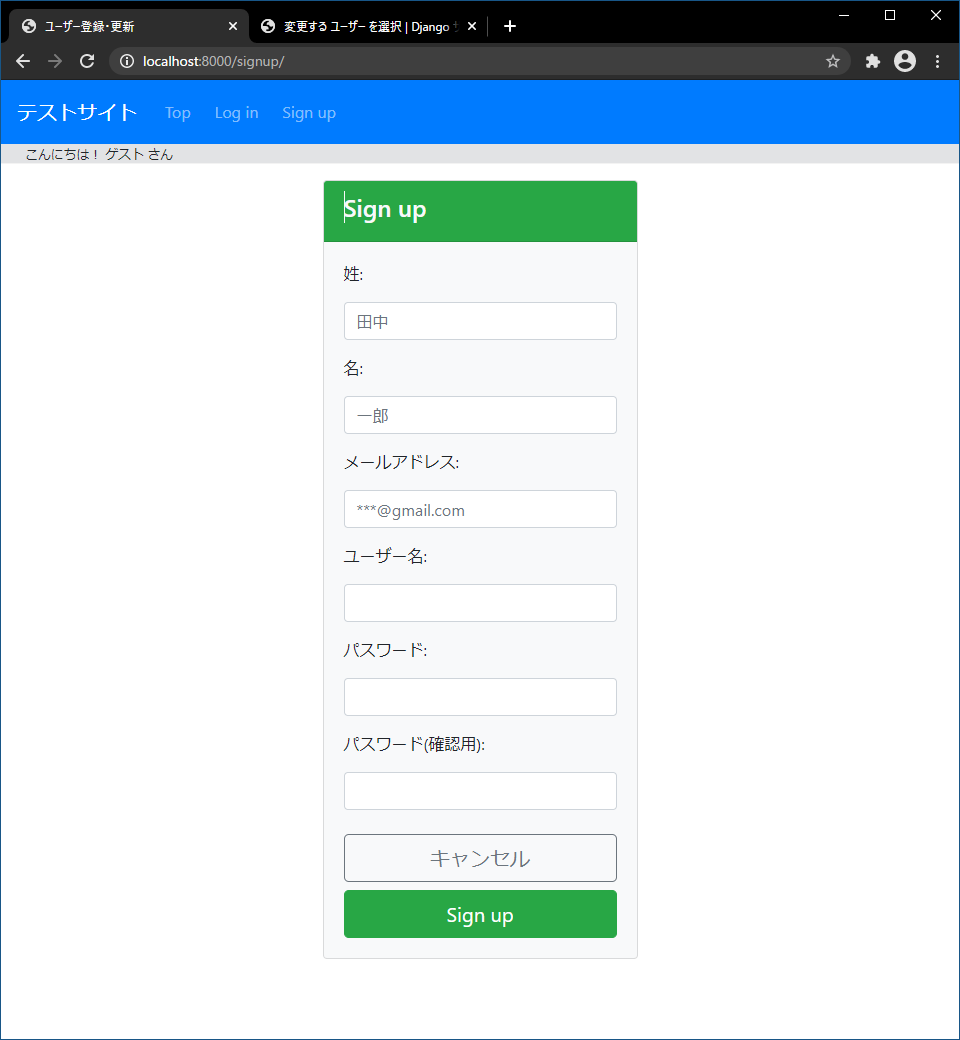Screen dimensions: 960x1040
Task: Close the Chrome window
Action: coord(935,15)
